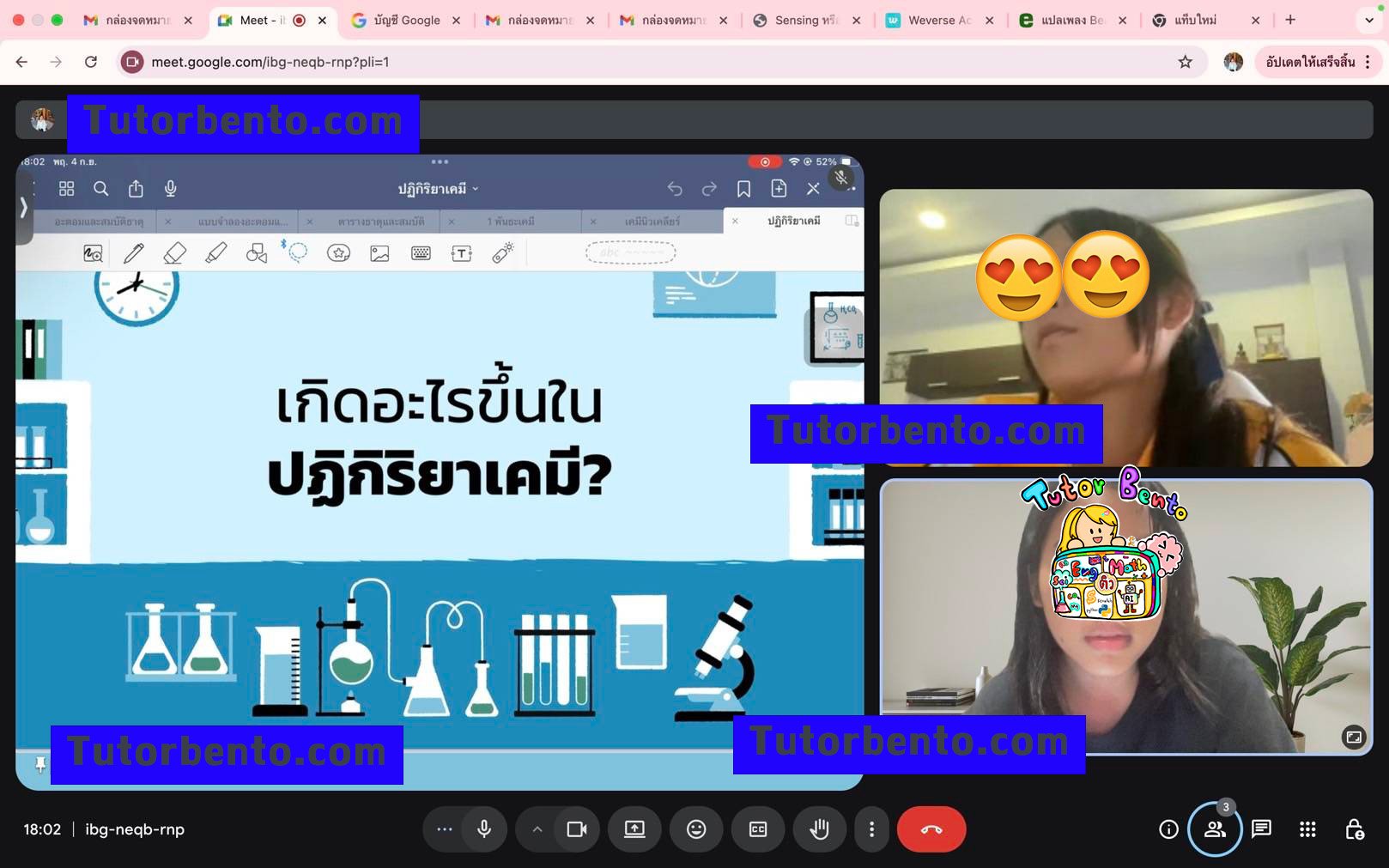Viewport: 1389px width, 868px height.
Task: Leave the call with red button
Action: [x=931, y=829]
